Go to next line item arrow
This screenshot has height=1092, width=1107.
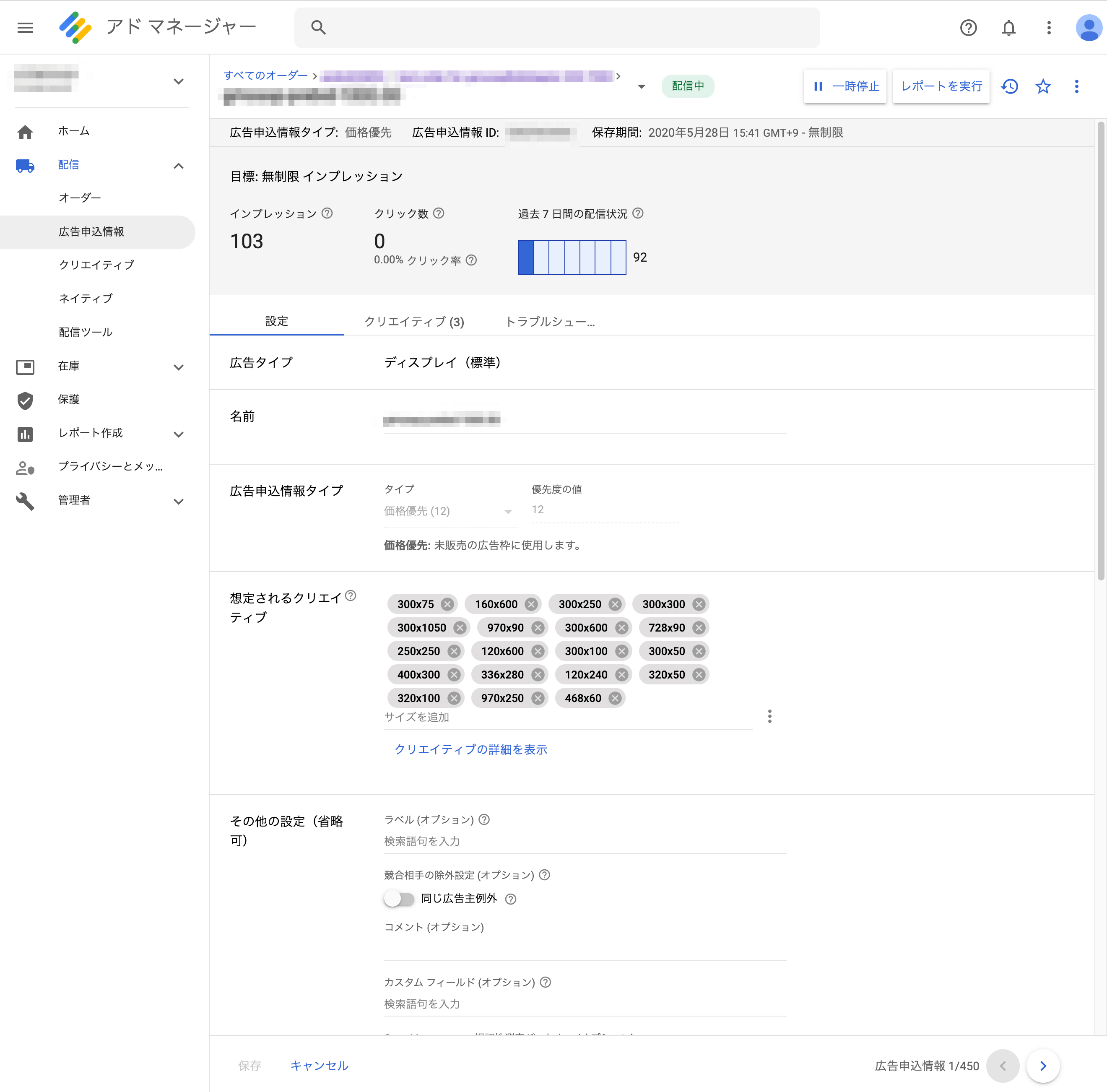(x=1043, y=1066)
